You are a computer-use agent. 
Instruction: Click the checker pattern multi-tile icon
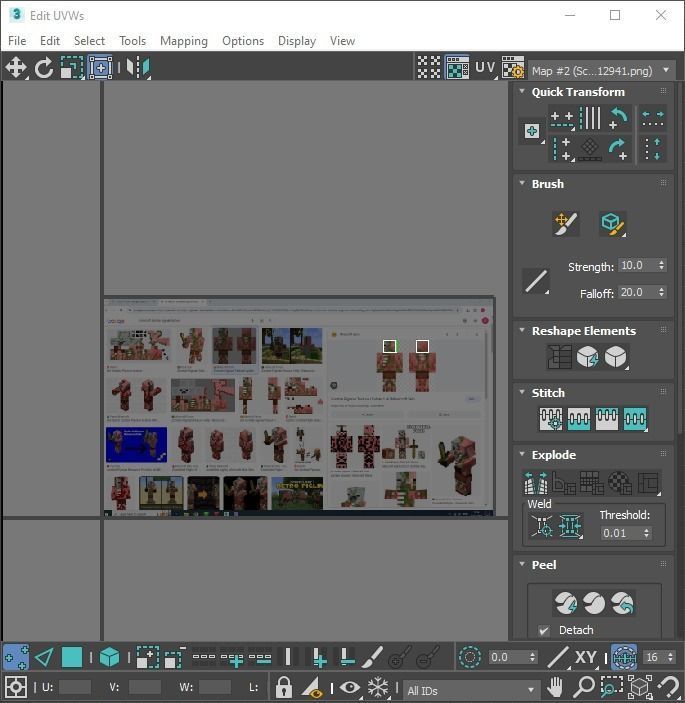429,67
